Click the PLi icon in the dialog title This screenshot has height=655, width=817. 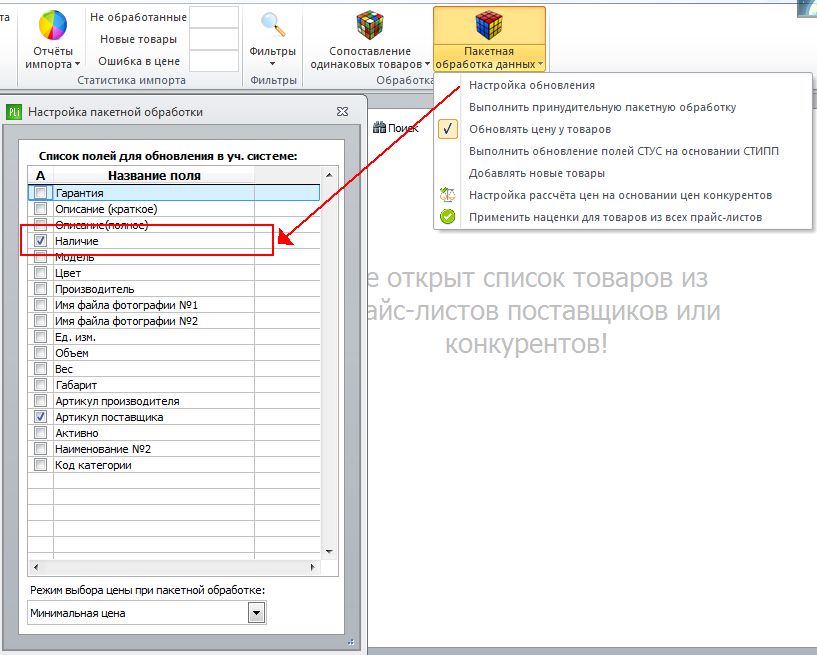[x=14, y=112]
